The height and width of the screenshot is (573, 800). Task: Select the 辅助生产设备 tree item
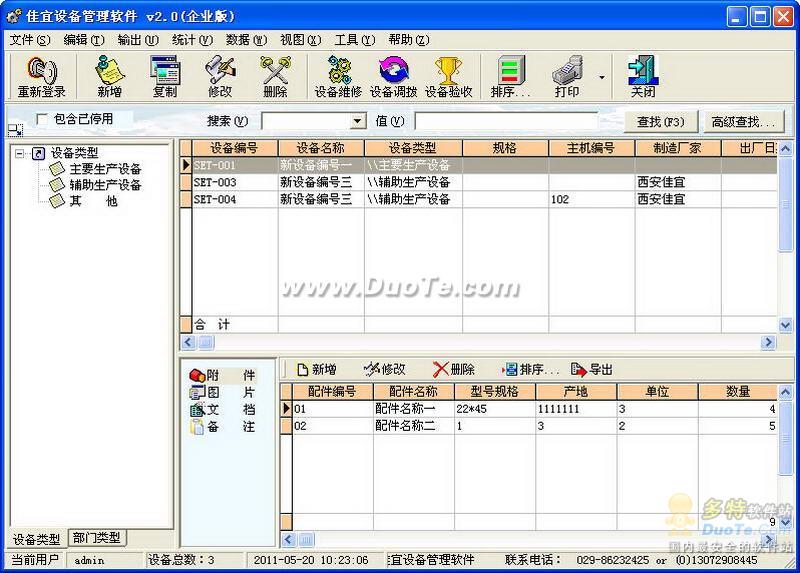click(x=105, y=185)
